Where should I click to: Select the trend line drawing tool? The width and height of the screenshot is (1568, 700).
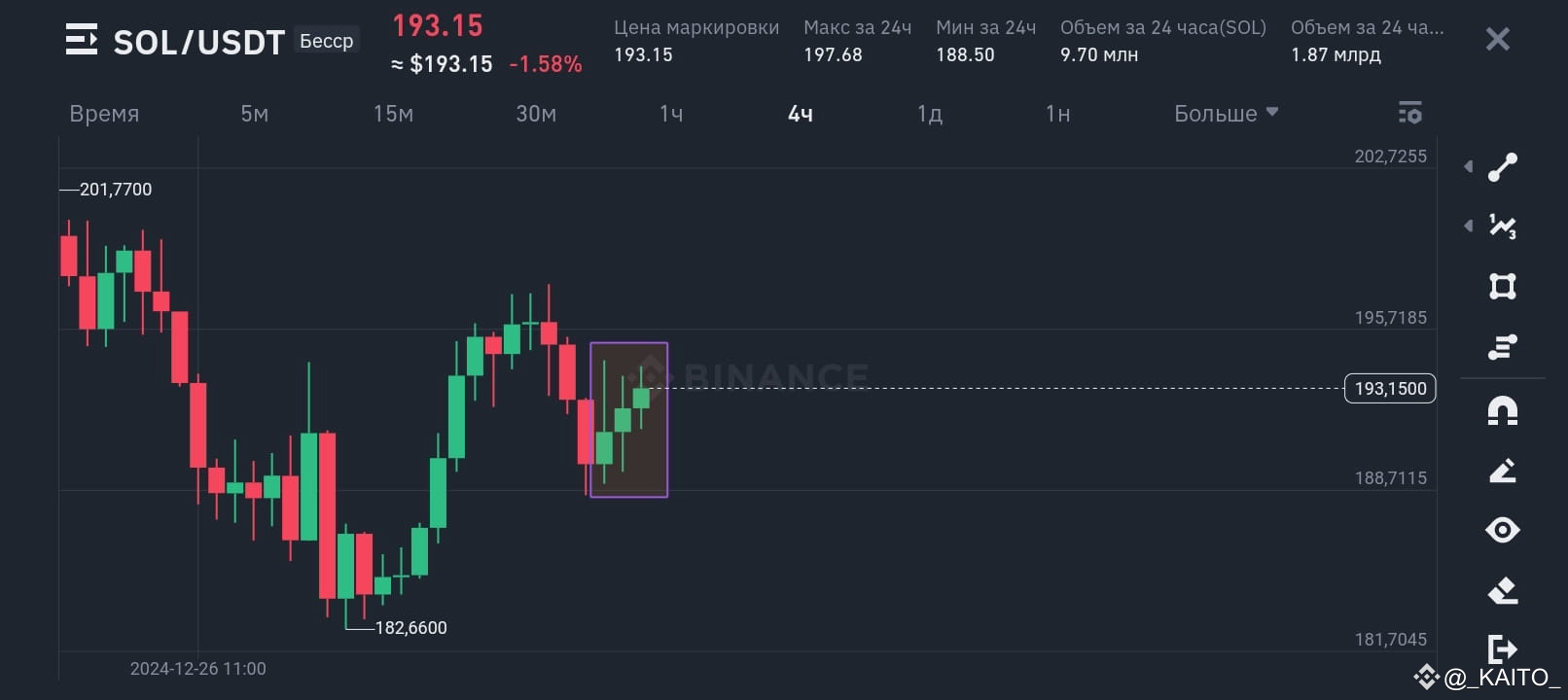pyautogui.click(x=1503, y=166)
